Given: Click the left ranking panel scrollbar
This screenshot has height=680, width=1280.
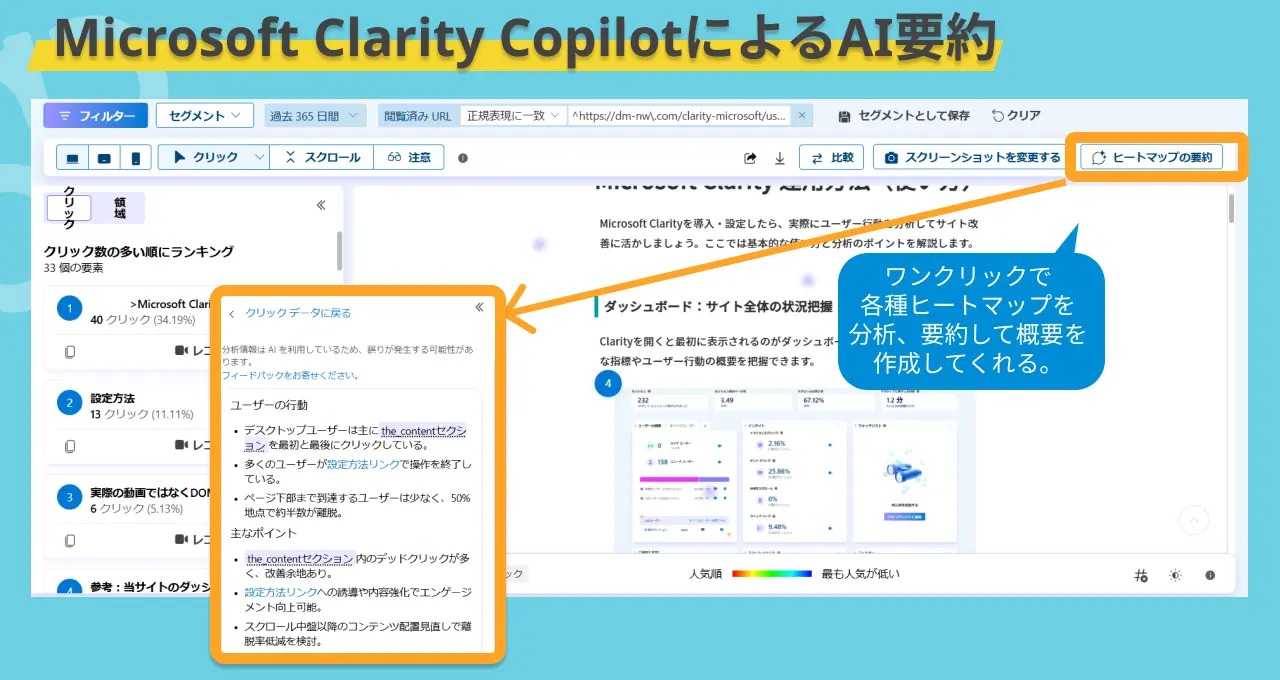Looking at the screenshot, I should tap(339, 250).
